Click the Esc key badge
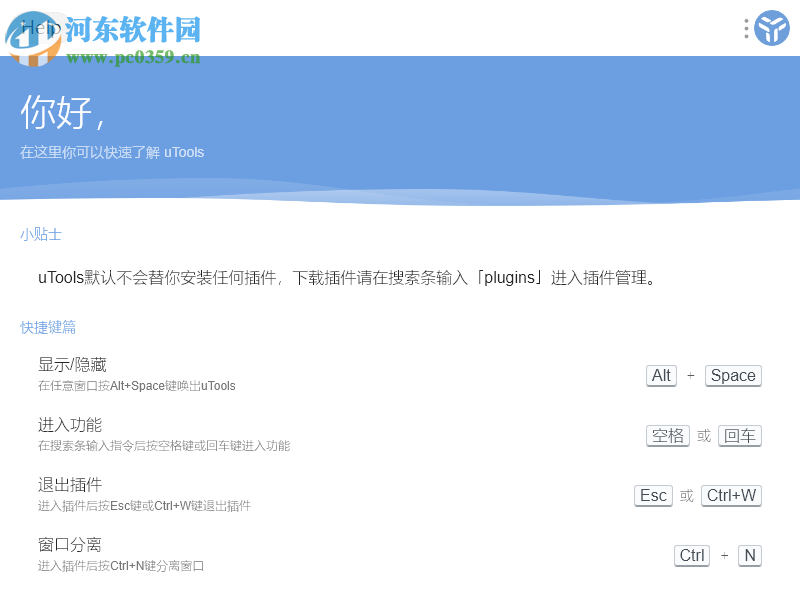 [x=653, y=496]
